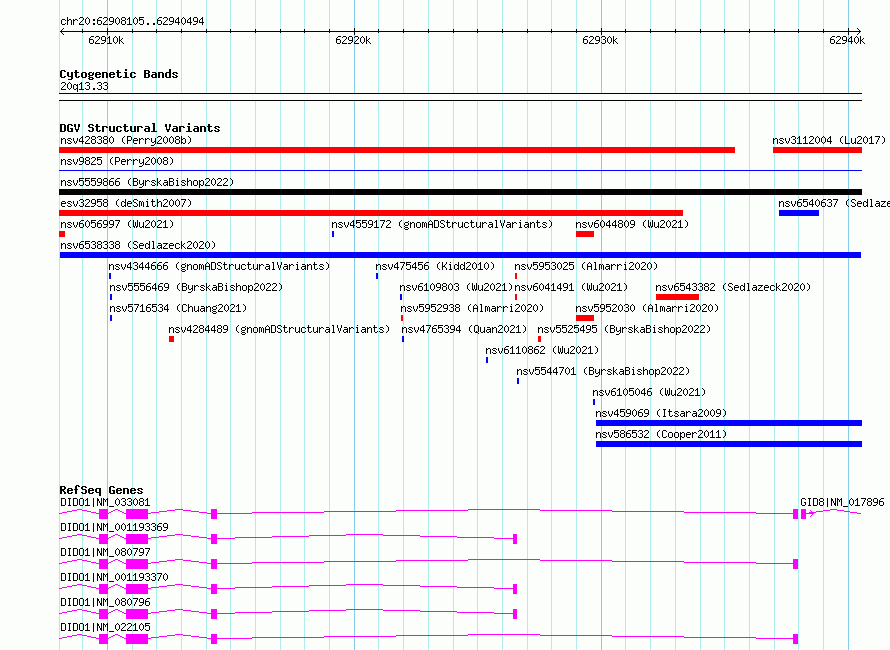Open the nsv475456 (Kidd2010) variant

coord(435,266)
